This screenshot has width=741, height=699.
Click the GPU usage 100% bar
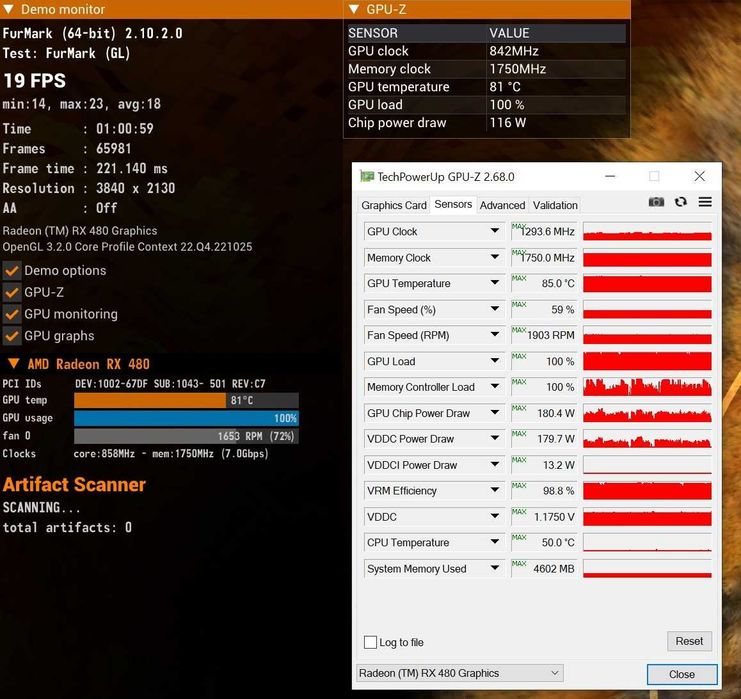point(186,418)
